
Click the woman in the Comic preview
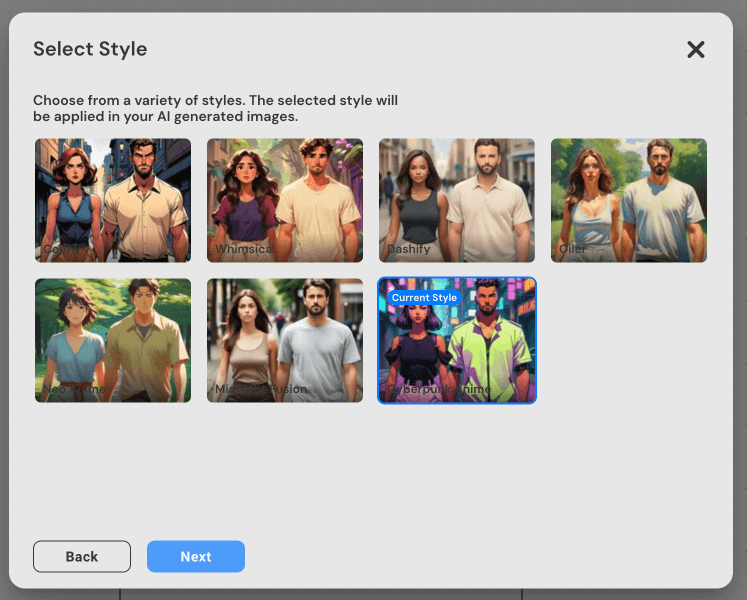coord(74,205)
